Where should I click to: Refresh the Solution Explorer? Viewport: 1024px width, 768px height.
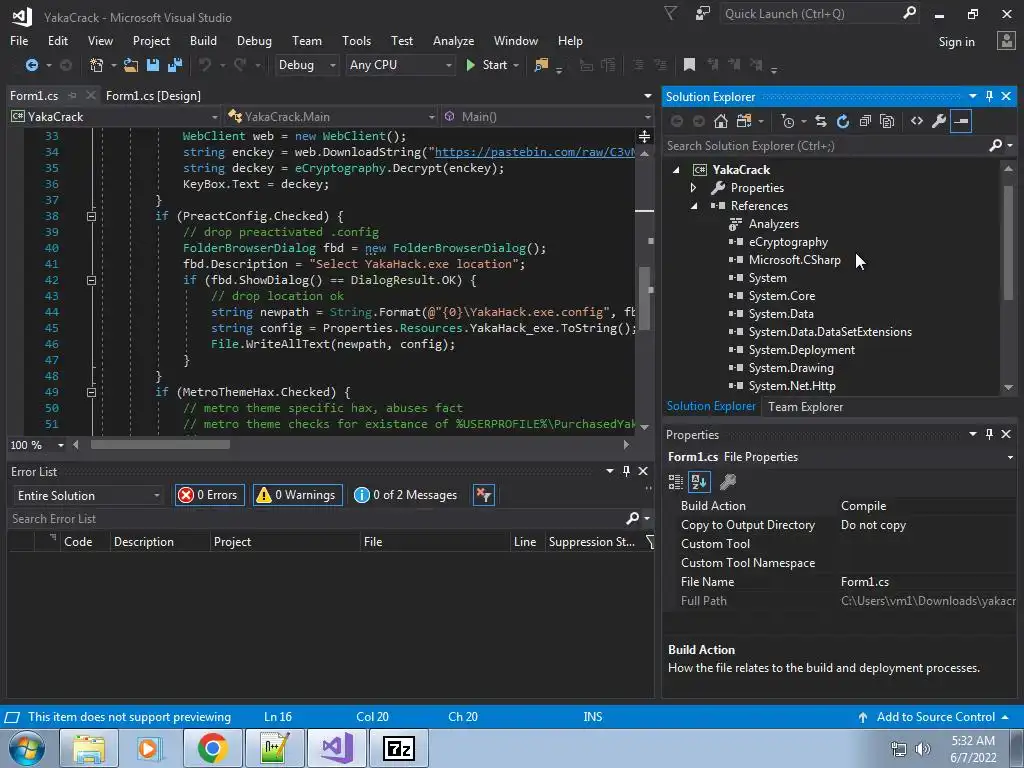coord(843,121)
